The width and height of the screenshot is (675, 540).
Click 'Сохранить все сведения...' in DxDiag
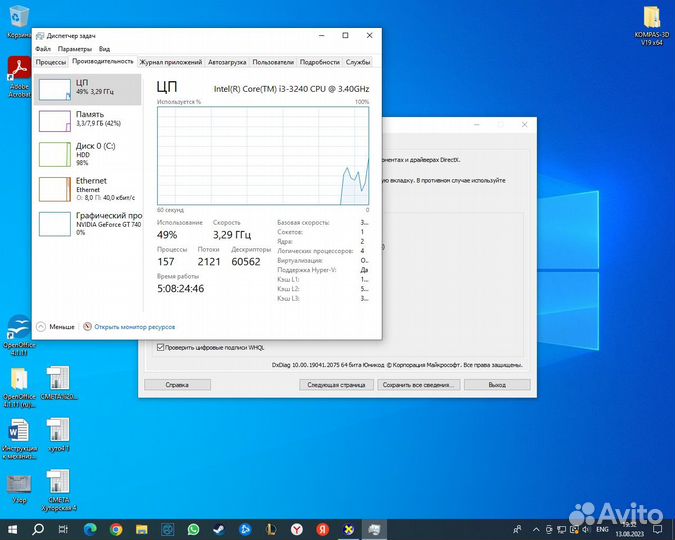418,385
